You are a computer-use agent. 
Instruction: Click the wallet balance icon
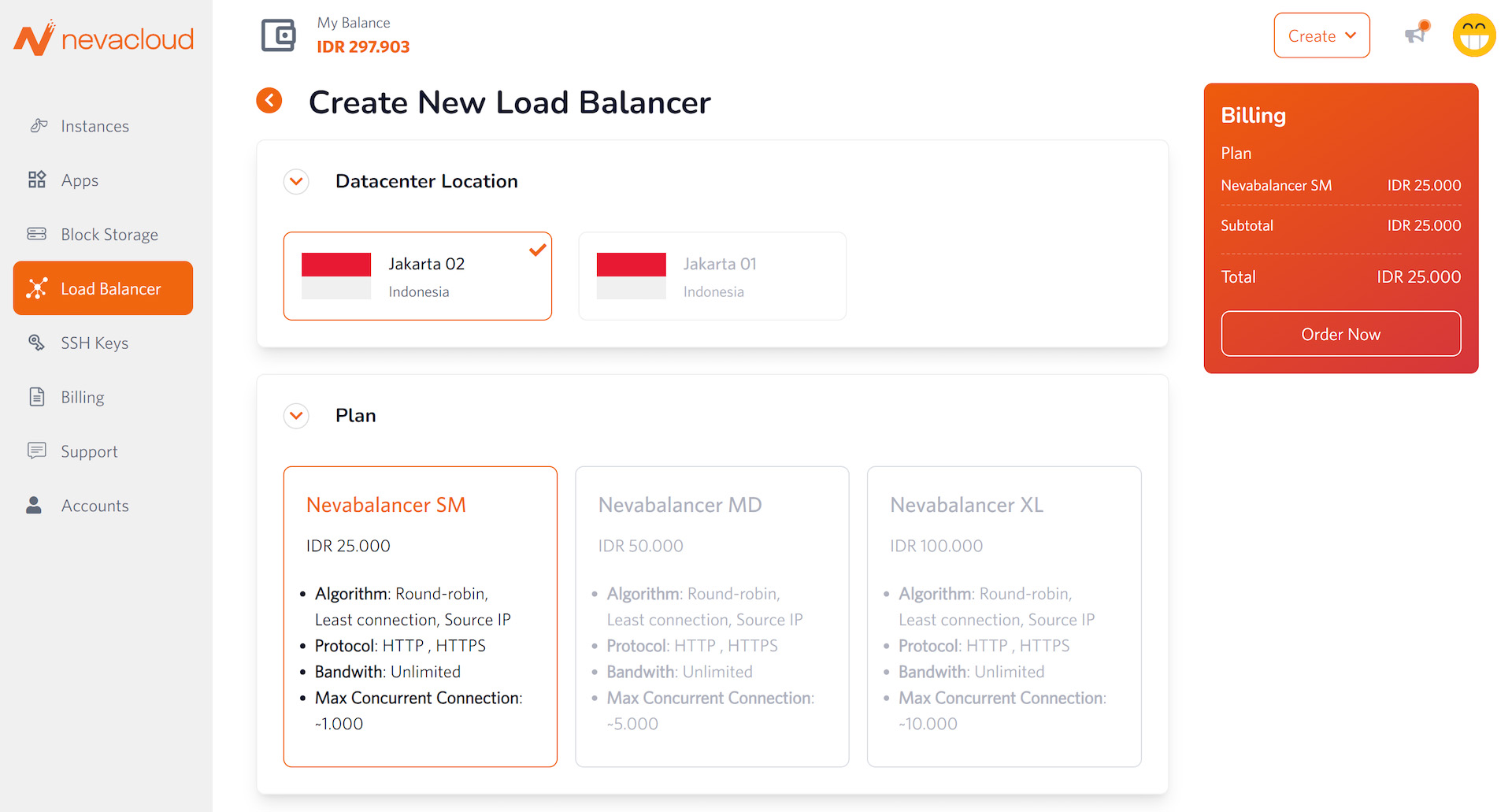click(x=278, y=35)
